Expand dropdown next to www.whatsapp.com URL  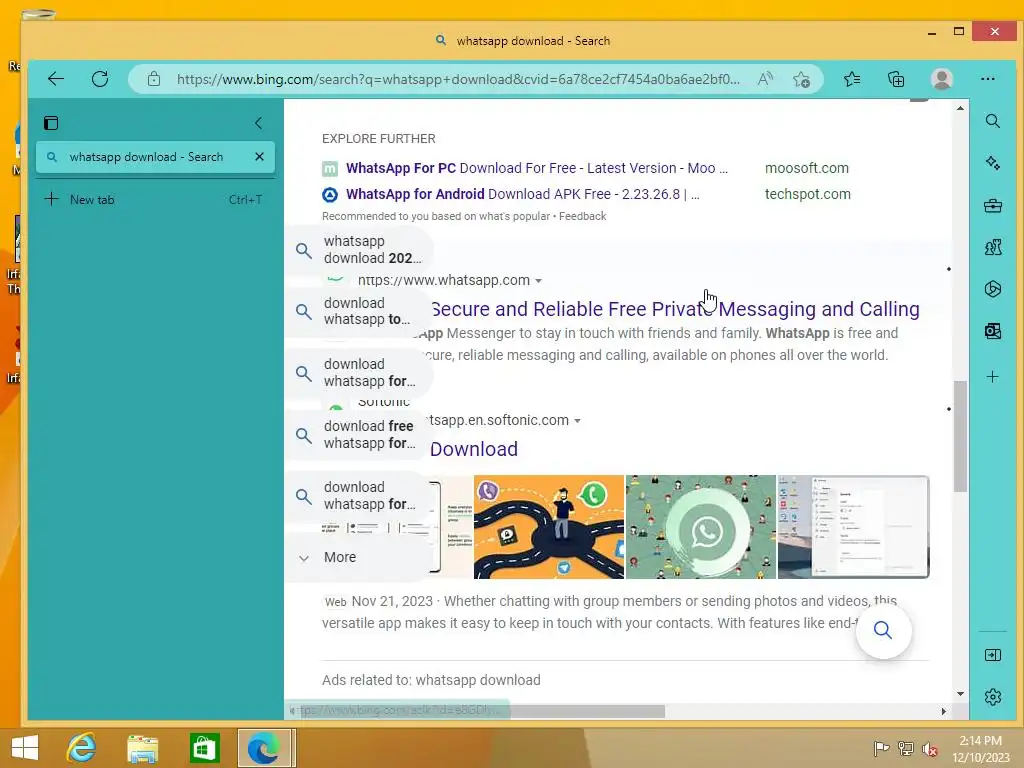539,281
